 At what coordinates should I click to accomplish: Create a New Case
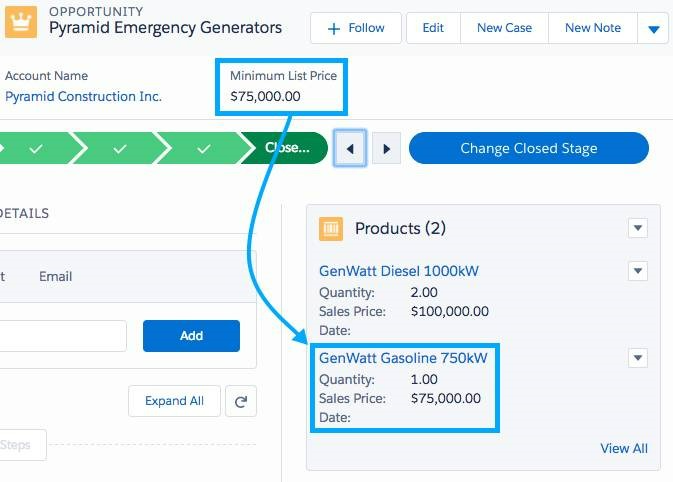504,28
